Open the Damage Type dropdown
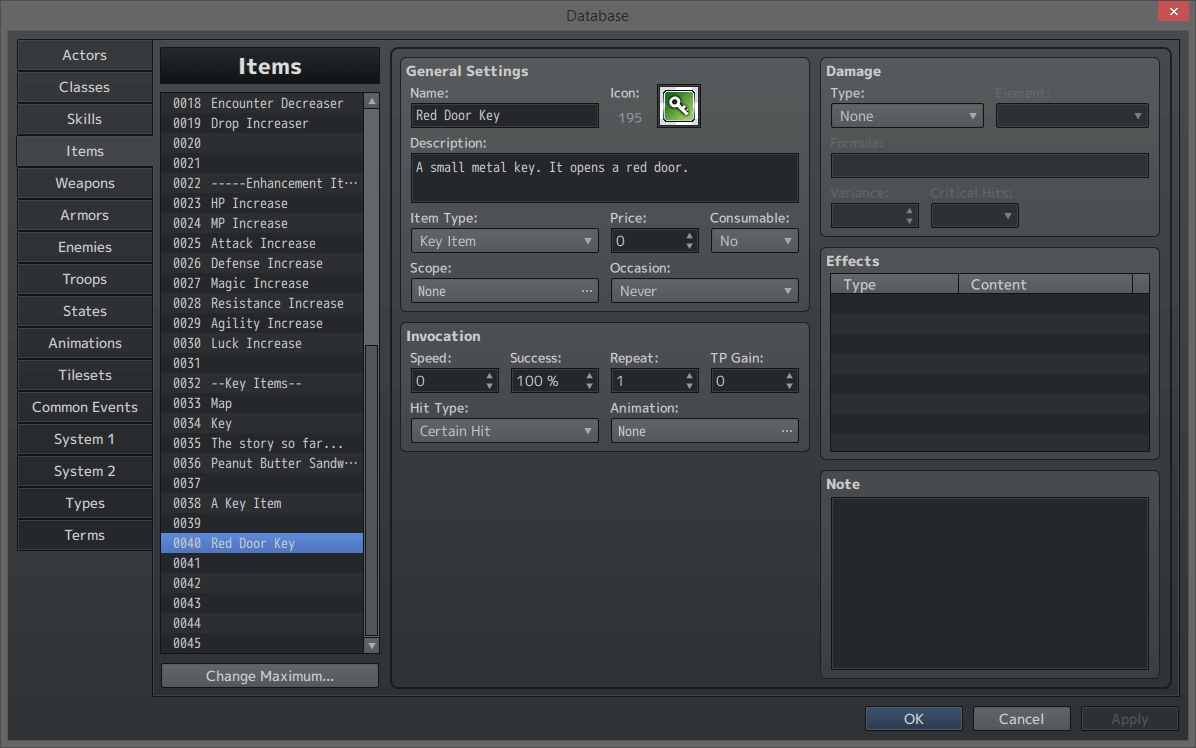The height and width of the screenshot is (748, 1196). coord(906,116)
